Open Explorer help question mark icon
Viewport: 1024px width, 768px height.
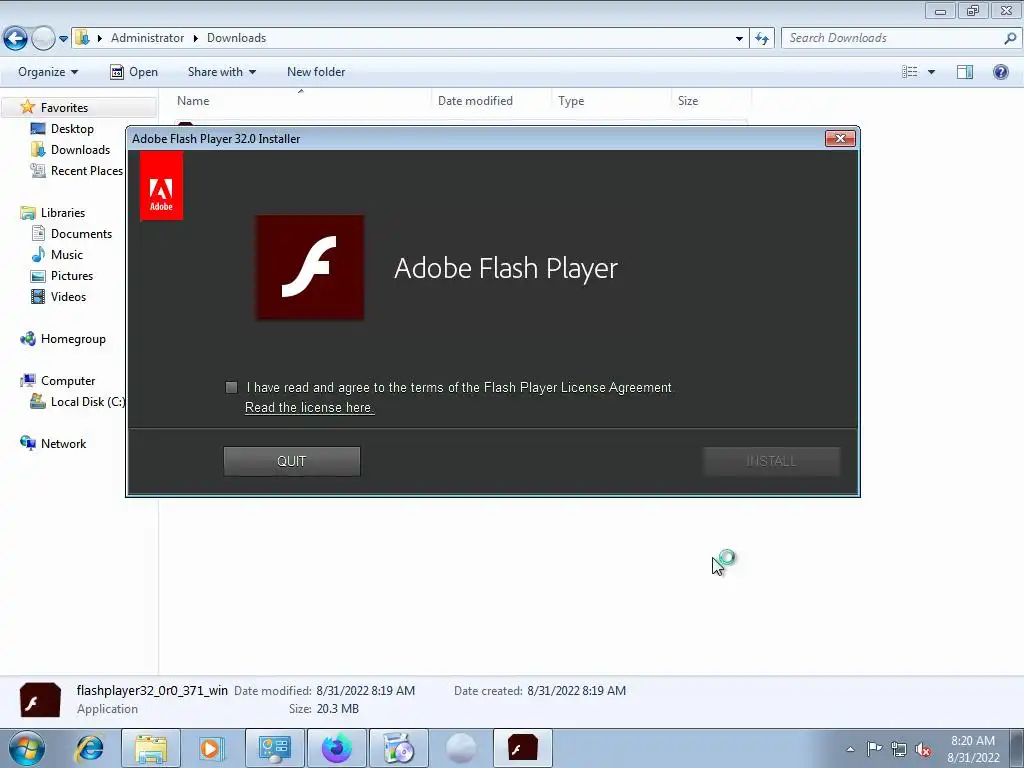[x=1000, y=72]
